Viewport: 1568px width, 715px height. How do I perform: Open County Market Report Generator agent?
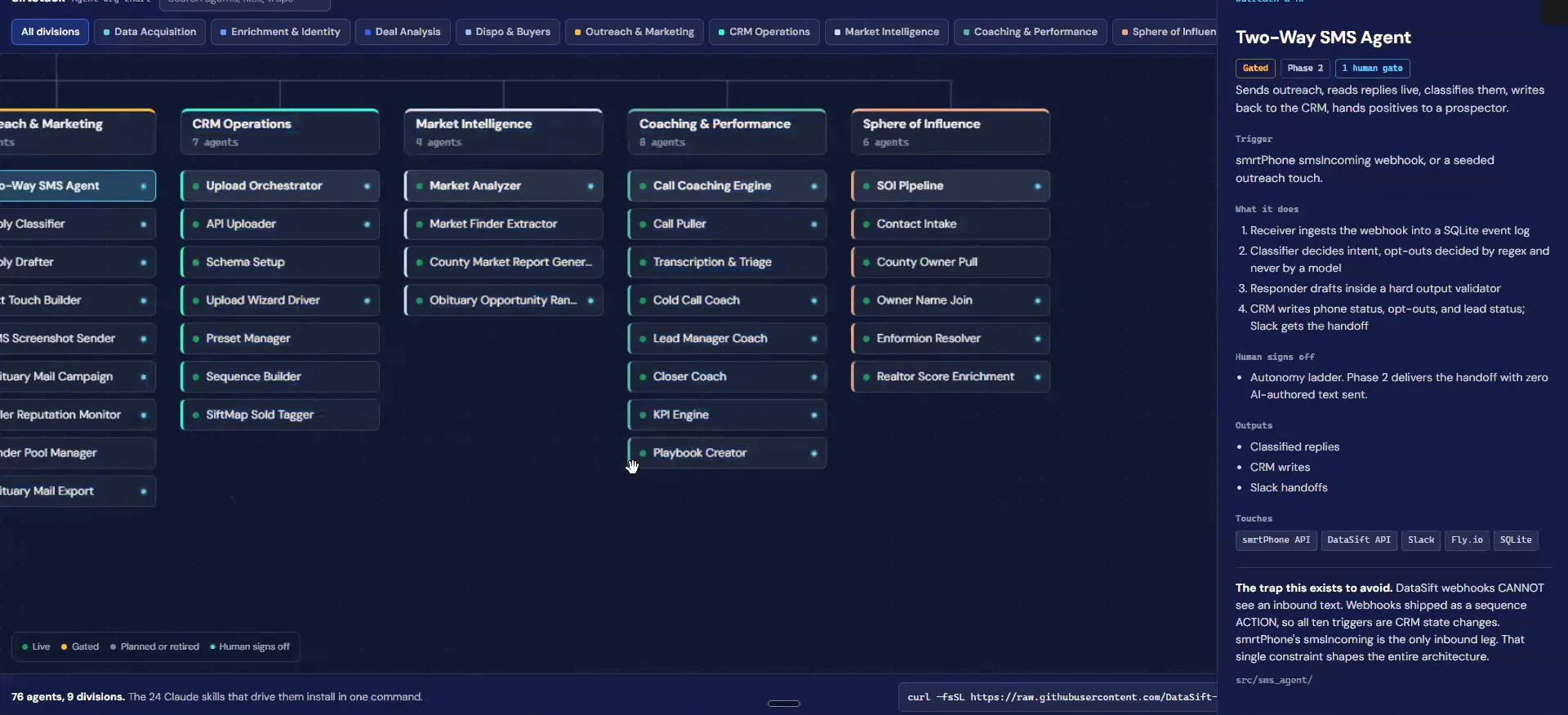(504, 262)
